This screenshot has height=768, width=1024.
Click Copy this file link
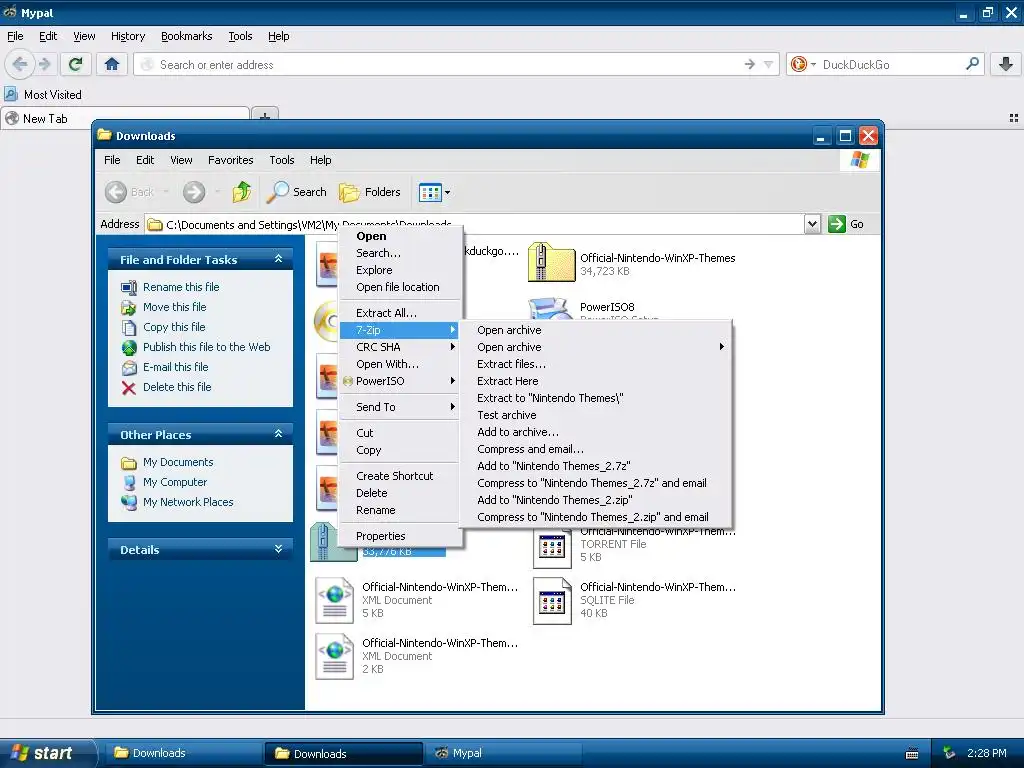coord(174,327)
